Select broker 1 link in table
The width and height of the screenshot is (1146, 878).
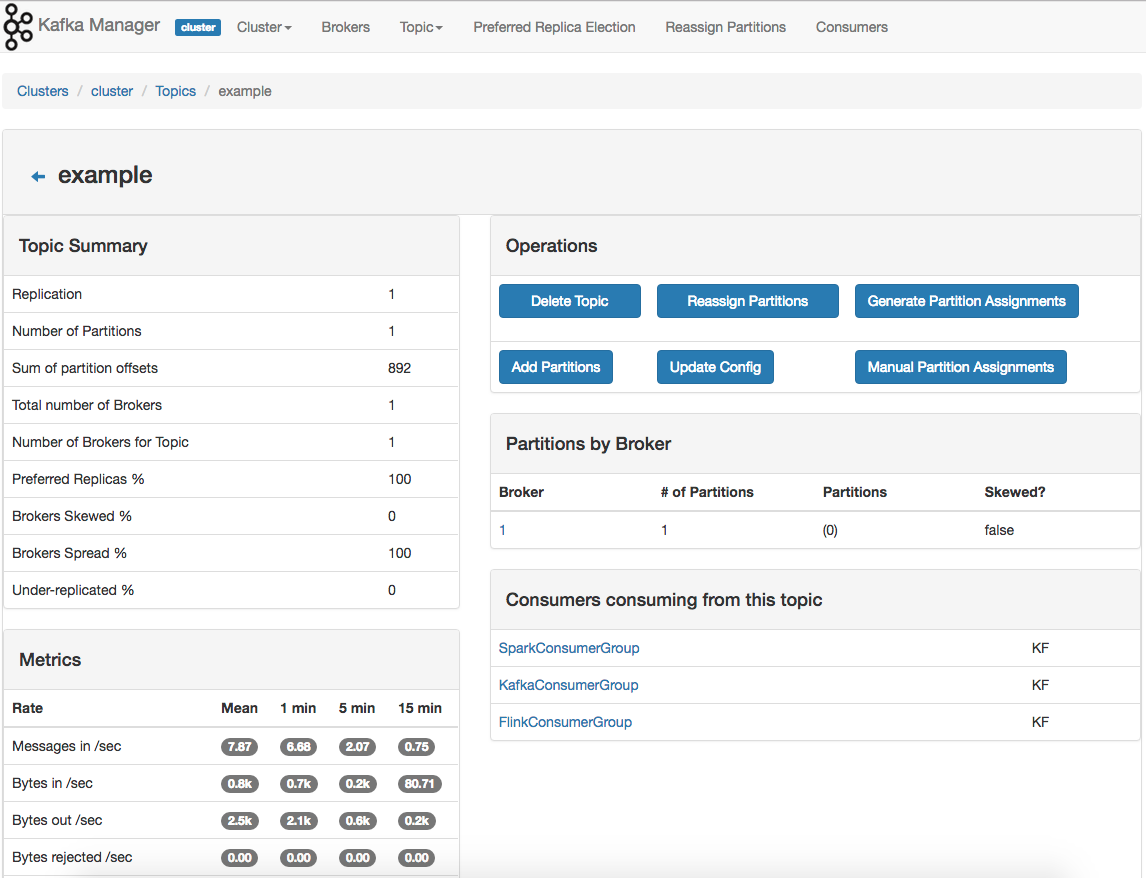click(x=503, y=530)
